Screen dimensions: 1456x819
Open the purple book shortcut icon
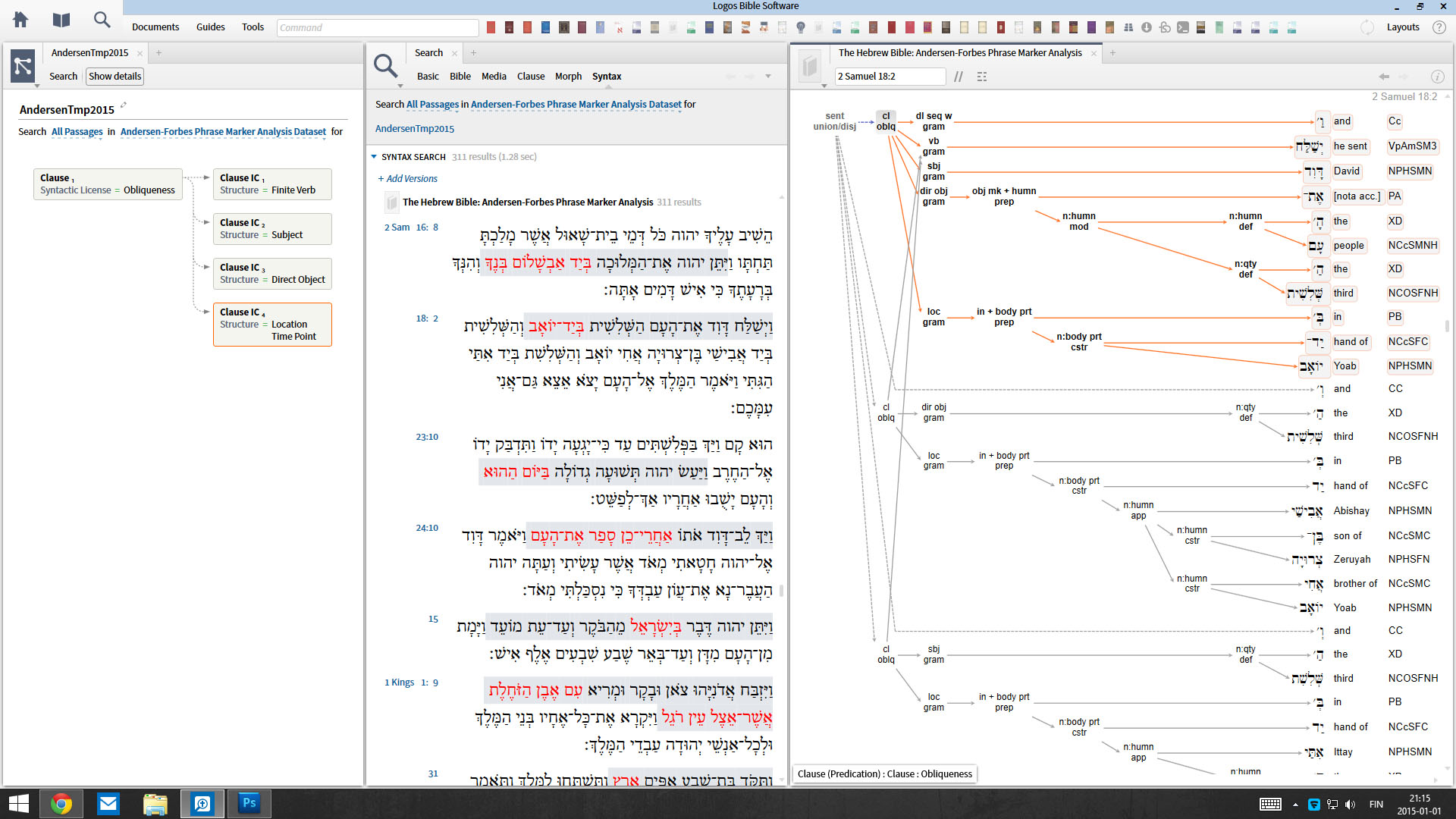[x=1091, y=27]
